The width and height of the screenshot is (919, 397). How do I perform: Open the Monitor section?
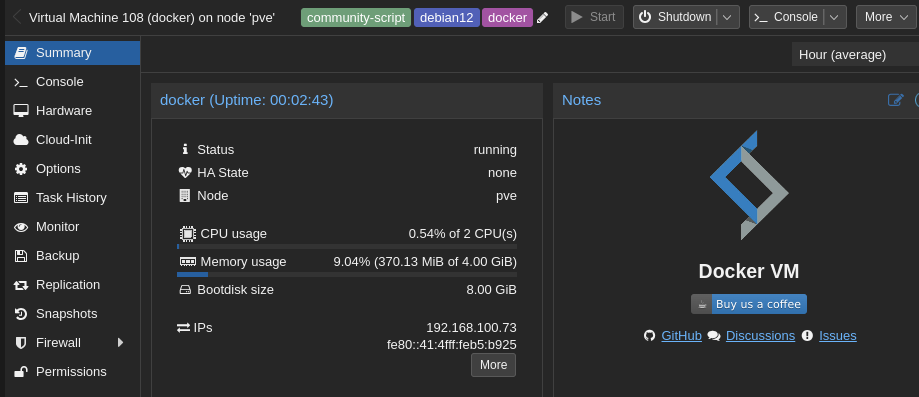click(73, 227)
